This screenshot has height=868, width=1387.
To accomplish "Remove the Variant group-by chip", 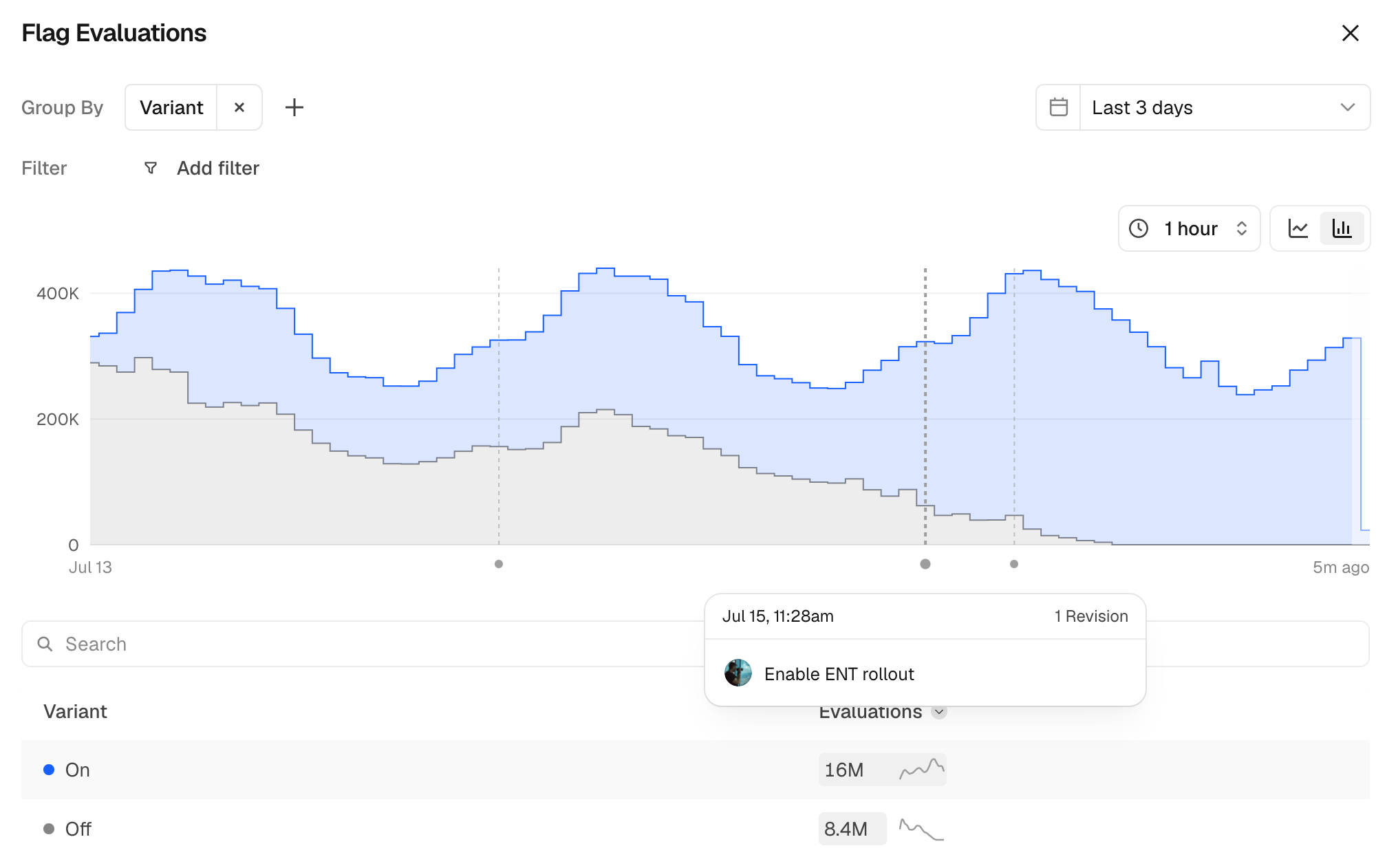I will [239, 107].
